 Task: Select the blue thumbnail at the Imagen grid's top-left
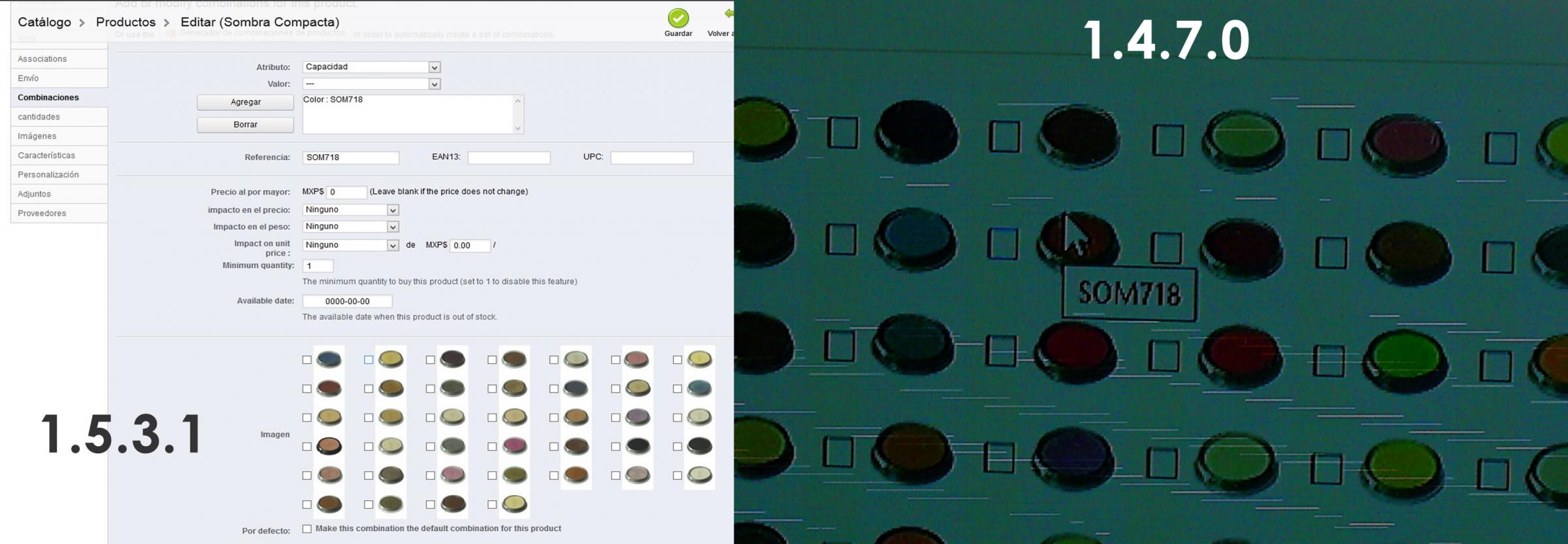click(329, 359)
